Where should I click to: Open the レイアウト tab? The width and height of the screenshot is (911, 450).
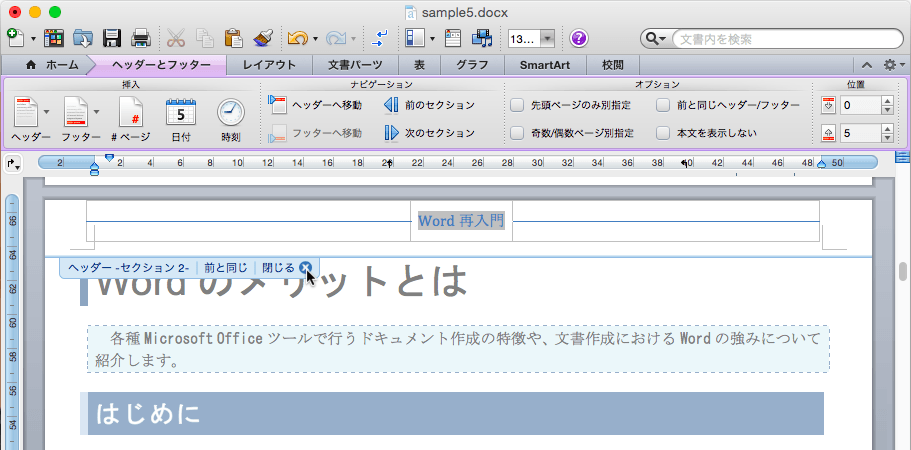[x=269, y=65]
